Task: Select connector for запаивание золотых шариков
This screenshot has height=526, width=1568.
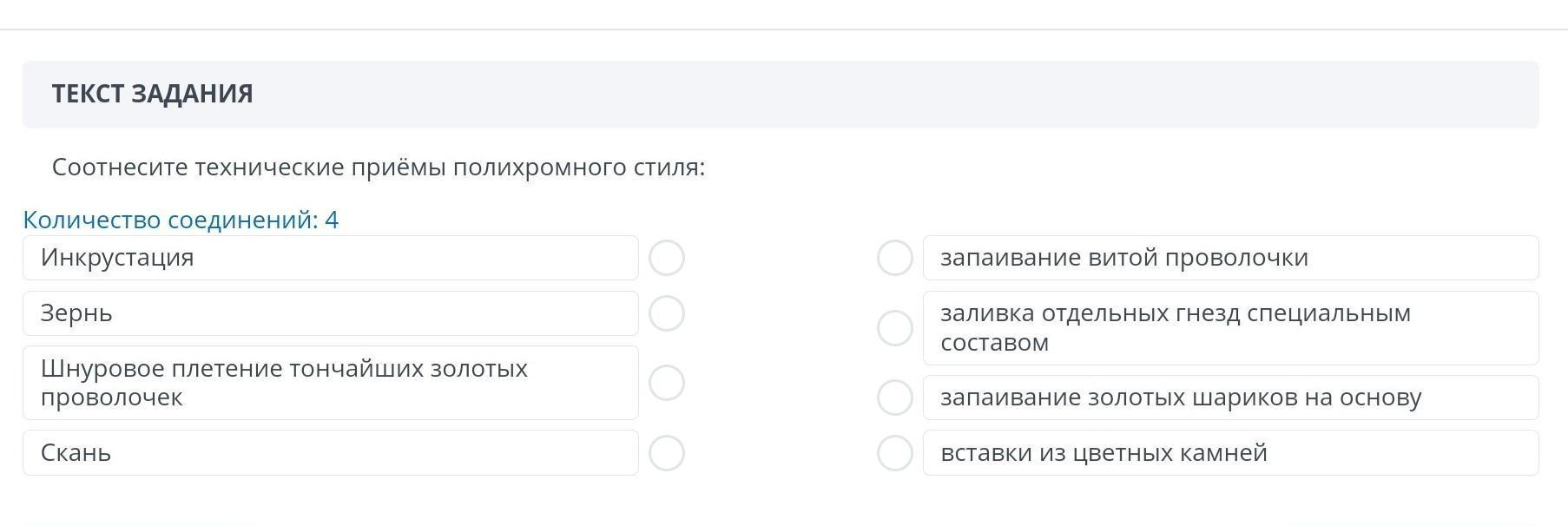Action: pyautogui.click(x=894, y=398)
